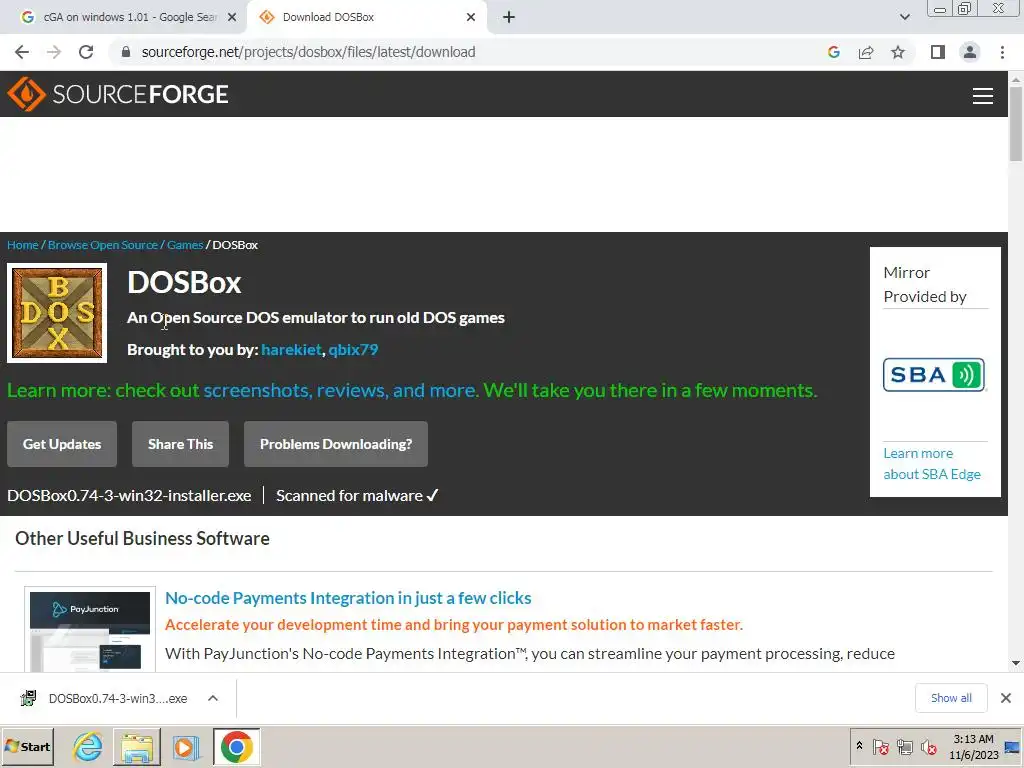The image size is (1024, 768).
Task: Click the browser forward arrow
Action: tap(54, 52)
